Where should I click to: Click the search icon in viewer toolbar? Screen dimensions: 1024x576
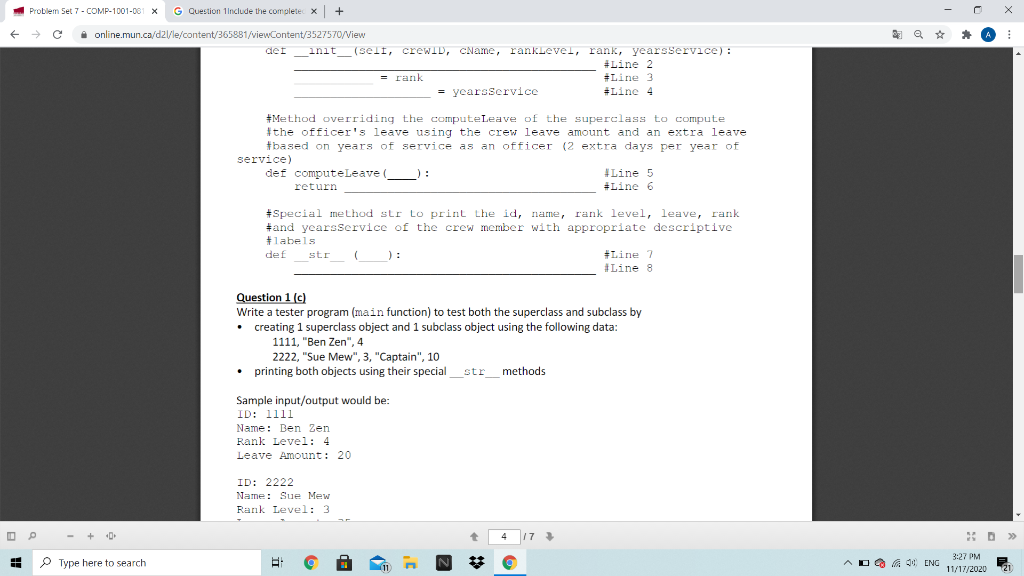(33, 536)
